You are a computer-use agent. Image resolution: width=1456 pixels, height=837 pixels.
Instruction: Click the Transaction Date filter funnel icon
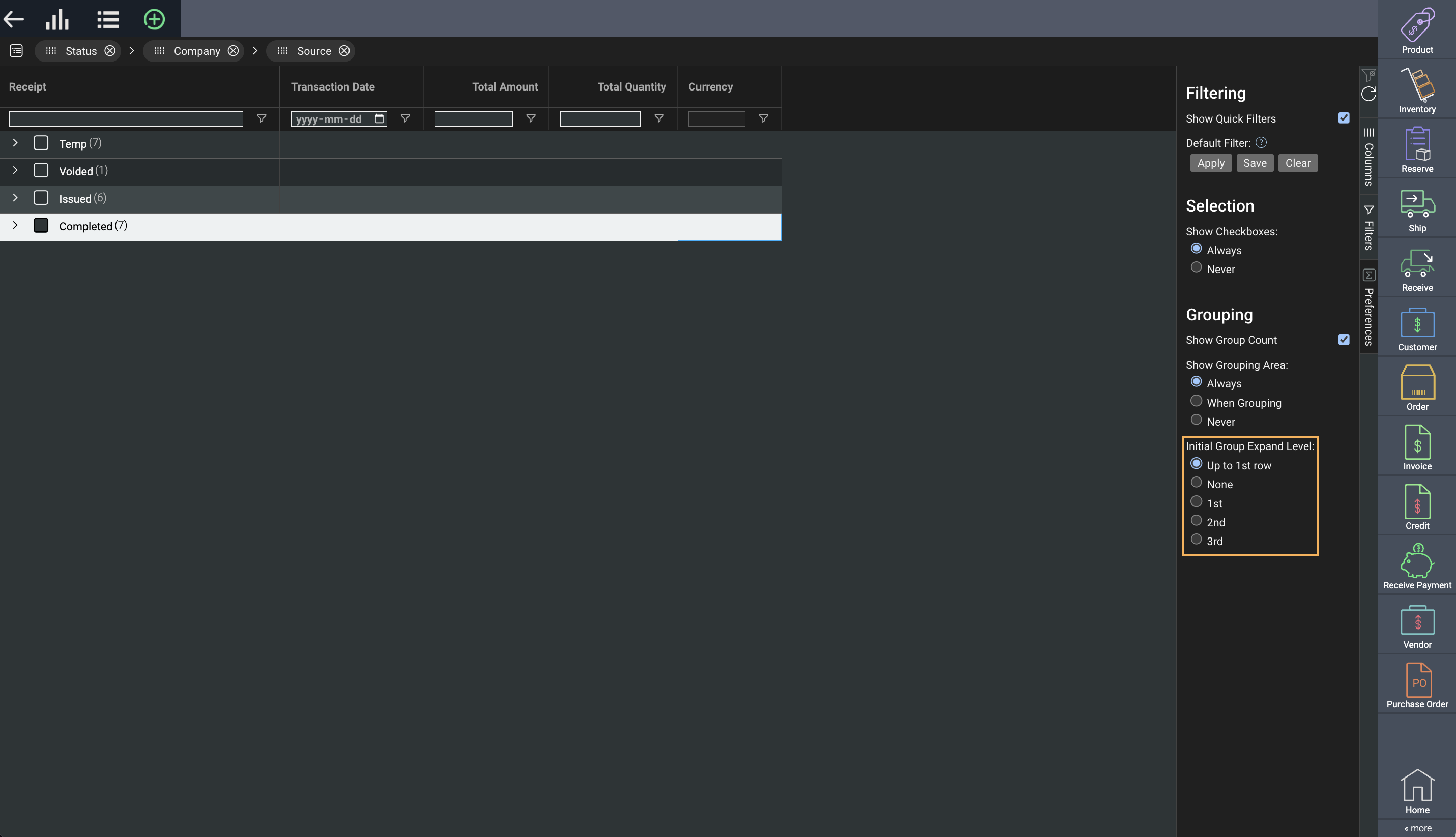405,118
